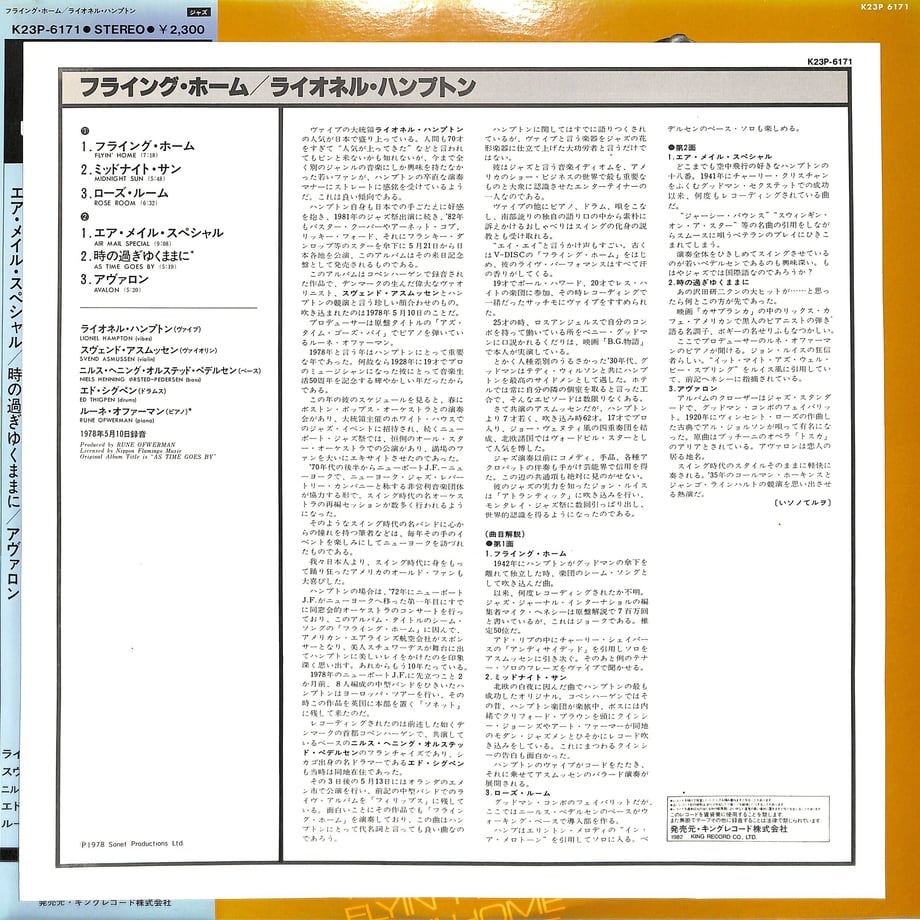Click 1982 KING RECORD CO., LTD. in the box
920x920 pixels.
tap(713, 837)
